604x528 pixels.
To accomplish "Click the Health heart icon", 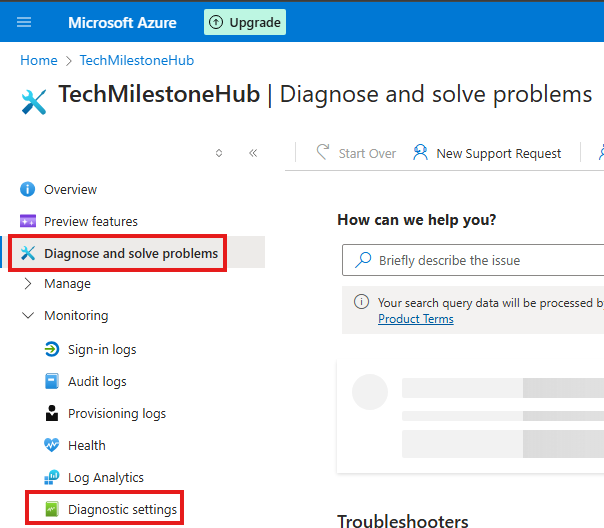I will 52,445.
